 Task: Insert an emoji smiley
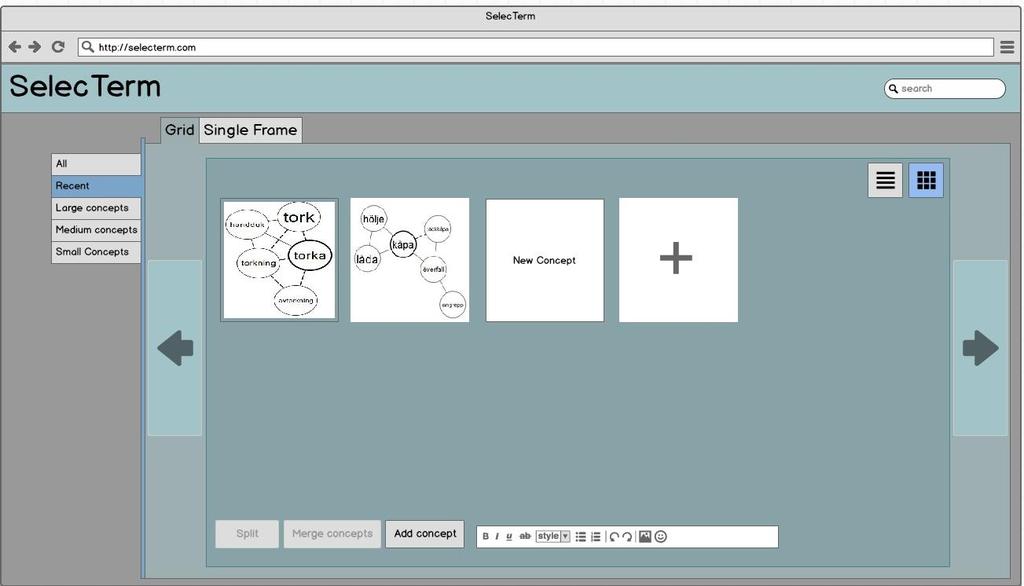[x=661, y=536]
